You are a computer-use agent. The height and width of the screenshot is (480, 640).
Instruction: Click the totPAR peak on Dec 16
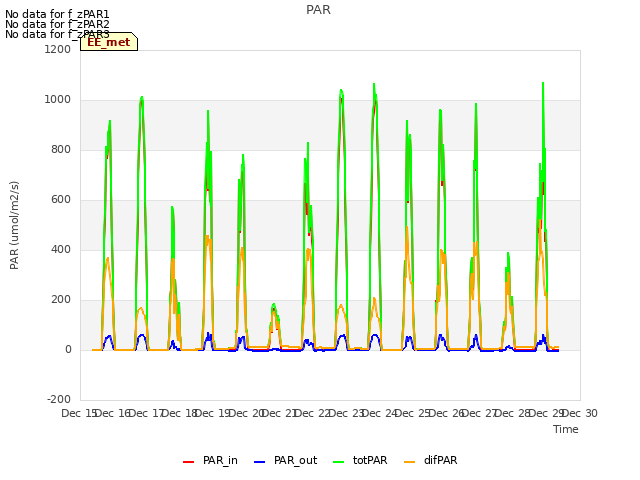[142, 97]
